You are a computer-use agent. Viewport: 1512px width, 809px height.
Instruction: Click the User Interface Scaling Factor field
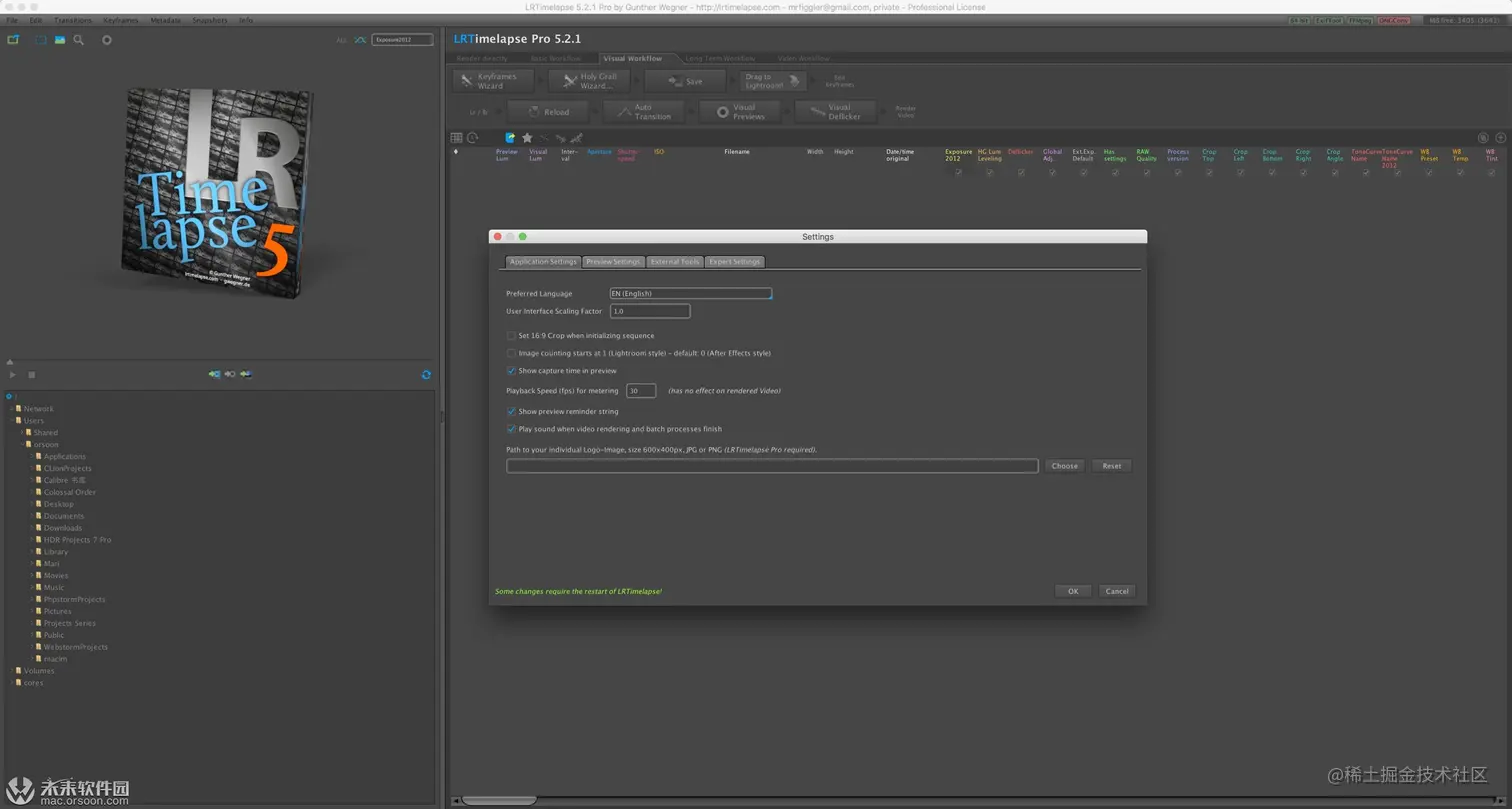click(650, 311)
